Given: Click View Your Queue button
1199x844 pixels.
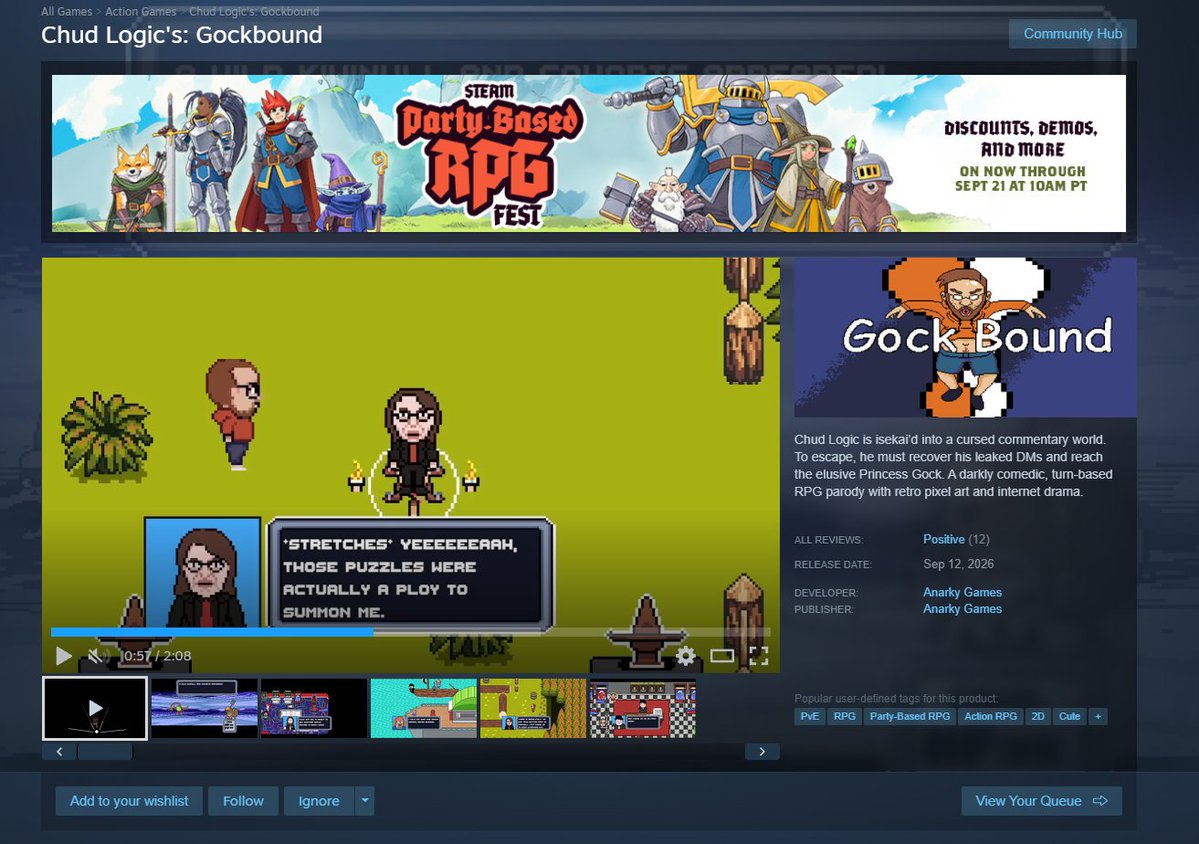Looking at the screenshot, I should 1041,801.
